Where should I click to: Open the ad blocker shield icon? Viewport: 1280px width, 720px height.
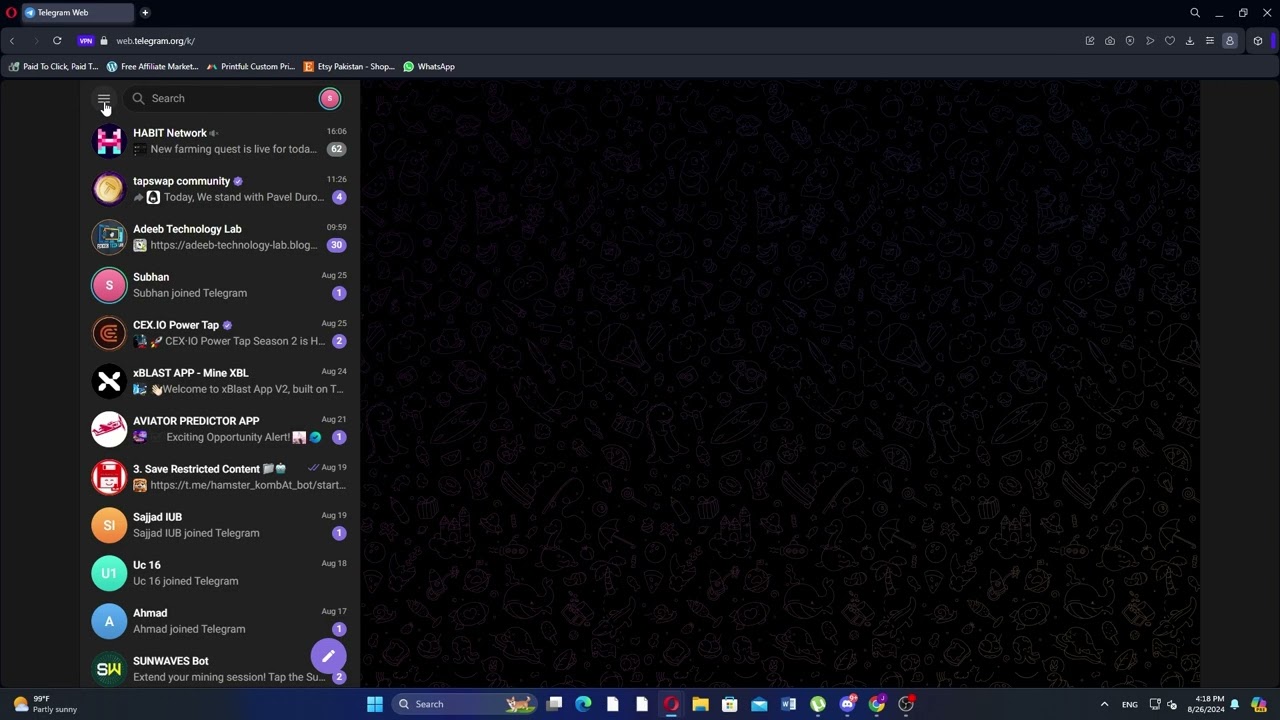pos(1130,41)
